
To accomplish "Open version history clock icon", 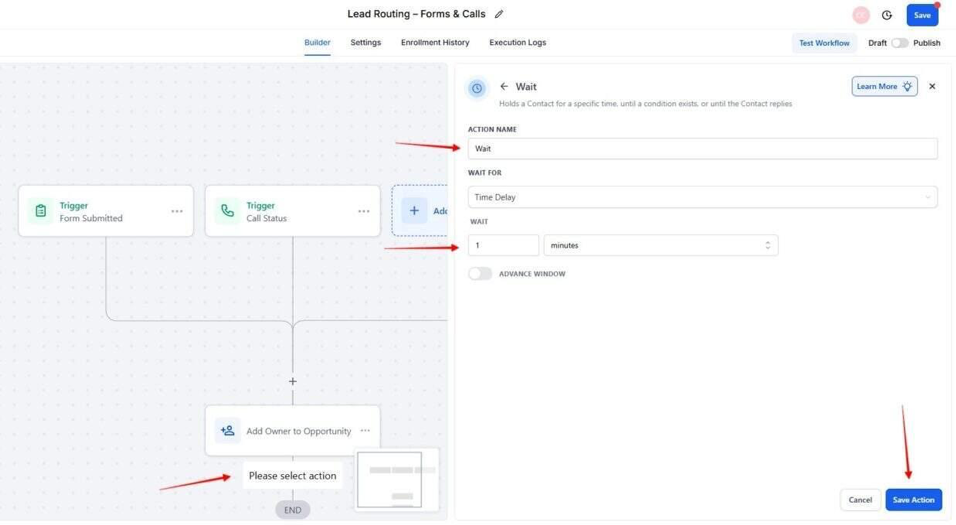I will 887,15.
